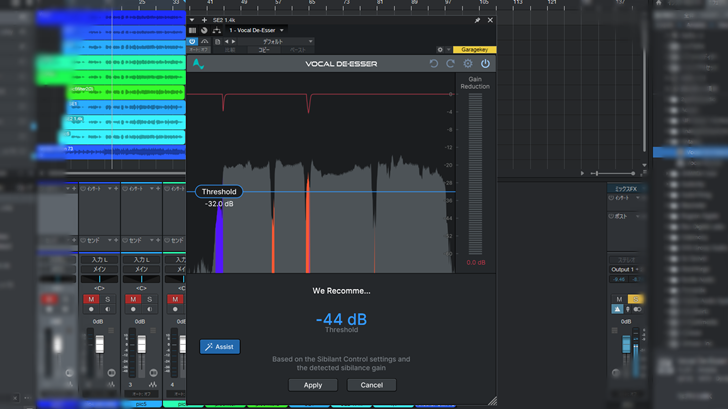
Task: Unsolo the yellow S on main output
Action: 635,299
